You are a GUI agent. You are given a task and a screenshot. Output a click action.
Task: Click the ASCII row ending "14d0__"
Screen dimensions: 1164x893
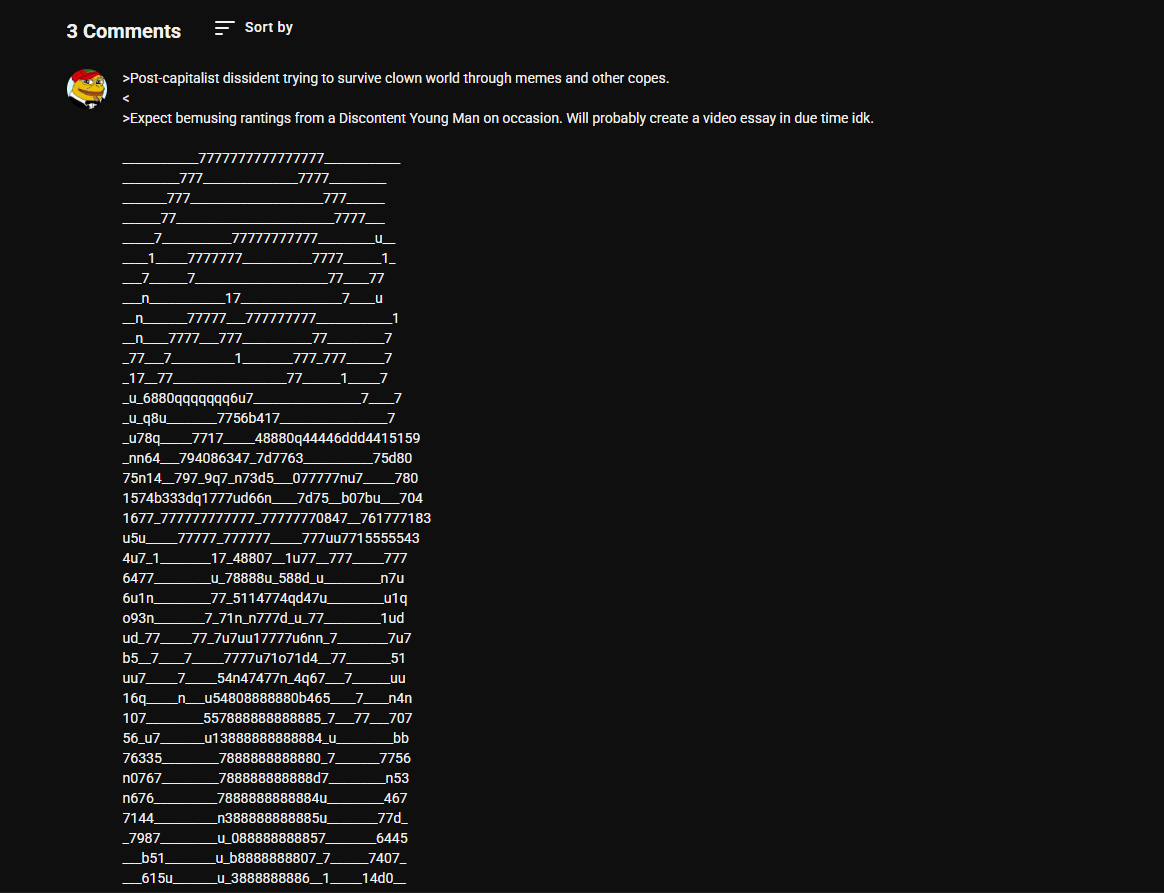pyautogui.click(x=265, y=878)
